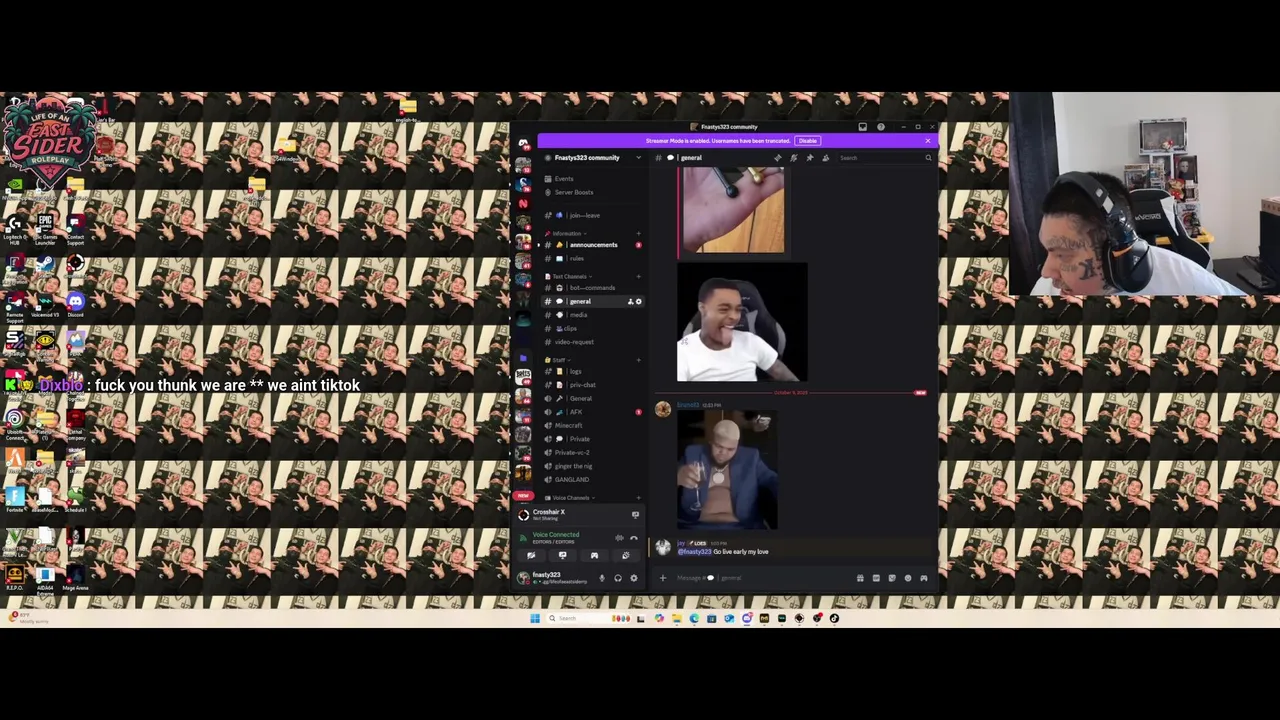The width and height of the screenshot is (1280, 720).
Task: Open sticker picker in message bar
Action: tap(892, 578)
